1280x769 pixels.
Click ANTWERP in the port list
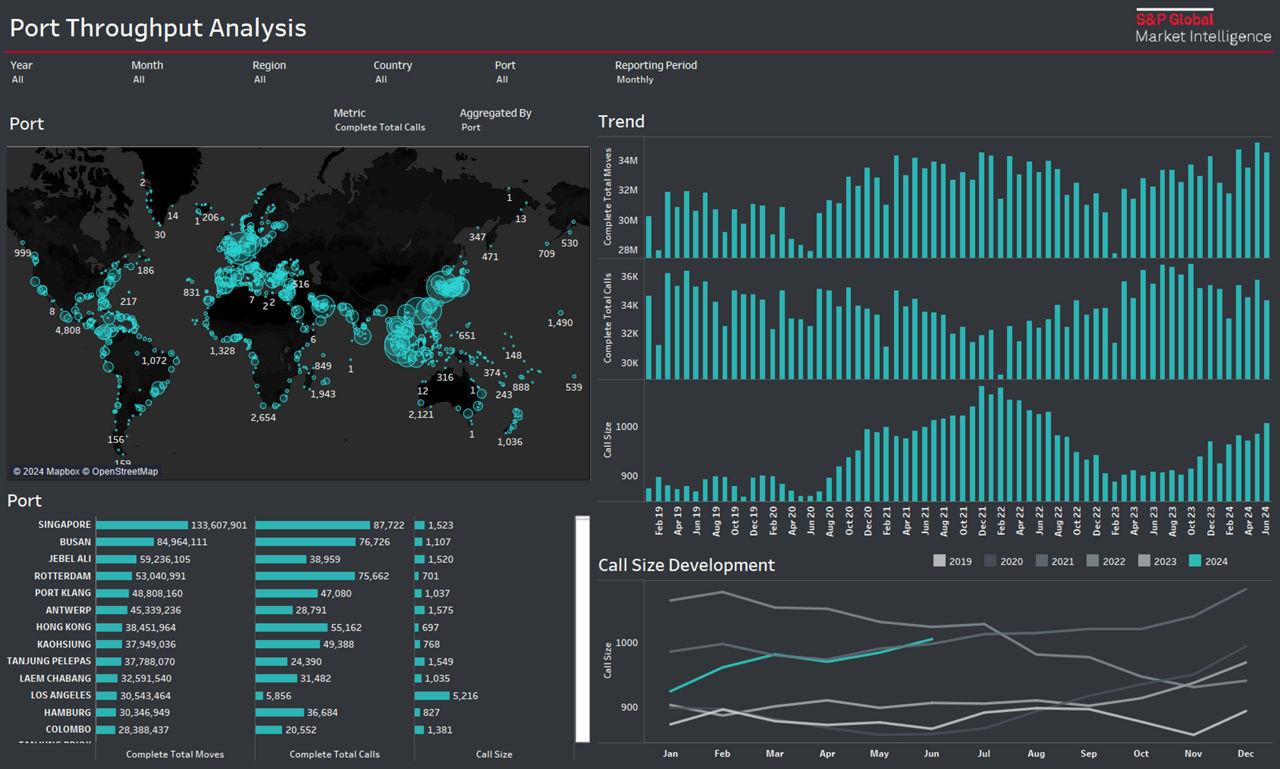[x=69, y=610]
